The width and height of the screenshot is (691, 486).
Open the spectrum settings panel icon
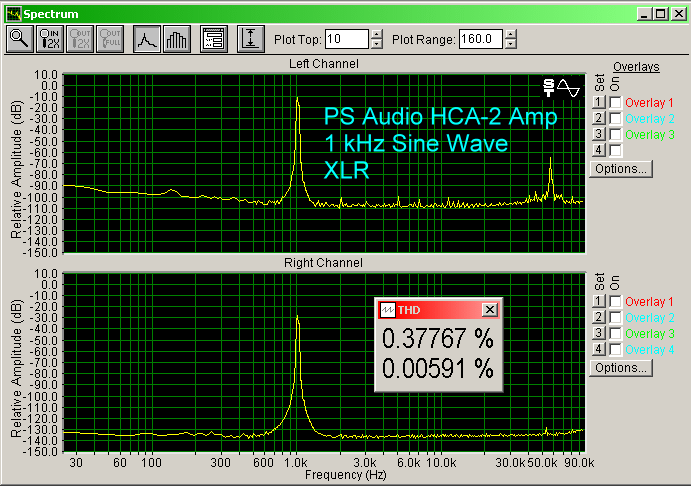pyautogui.click(x=212, y=39)
